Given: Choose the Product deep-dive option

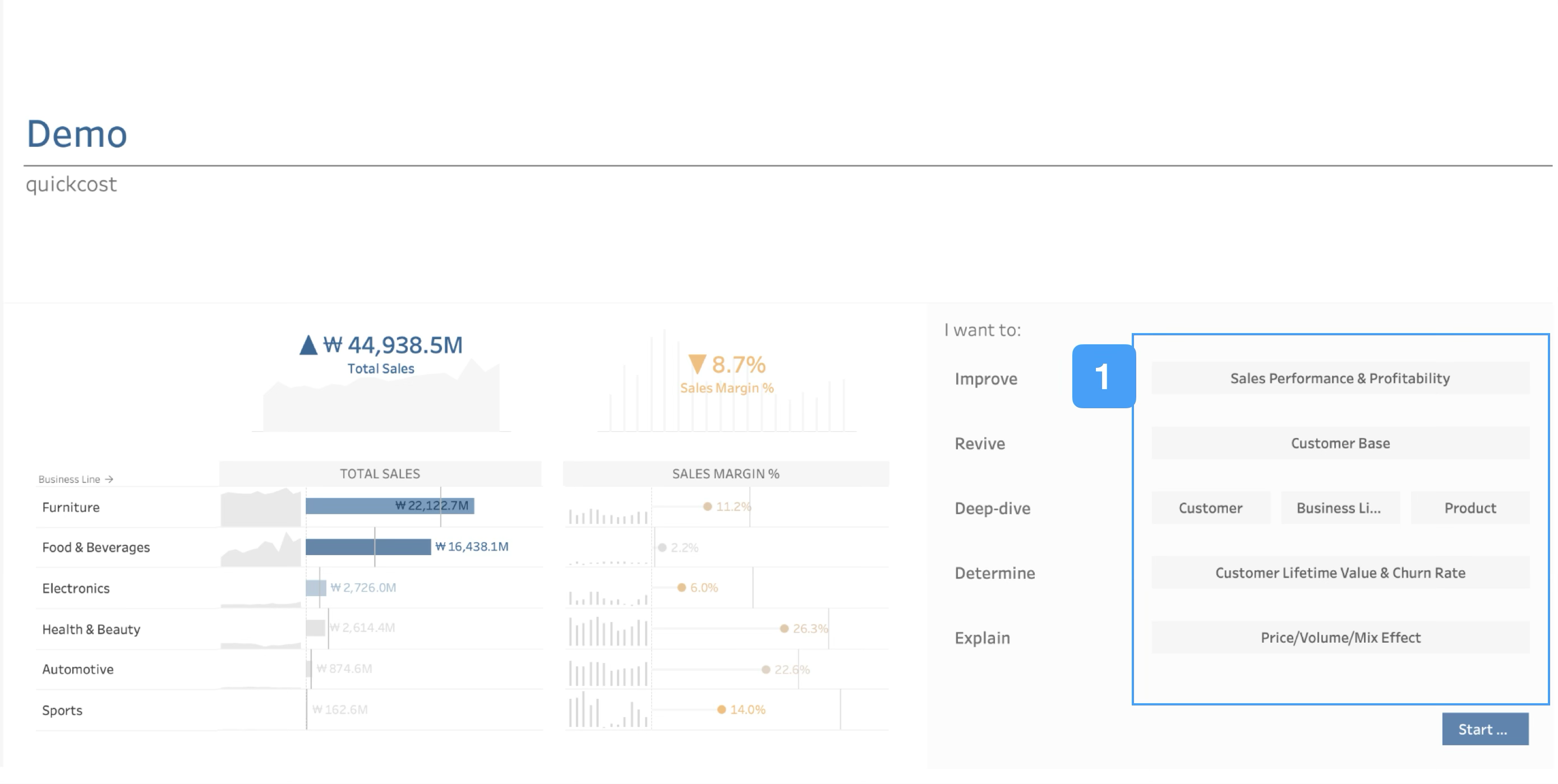Looking at the screenshot, I should pyautogui.click(x=1470, y=508).
